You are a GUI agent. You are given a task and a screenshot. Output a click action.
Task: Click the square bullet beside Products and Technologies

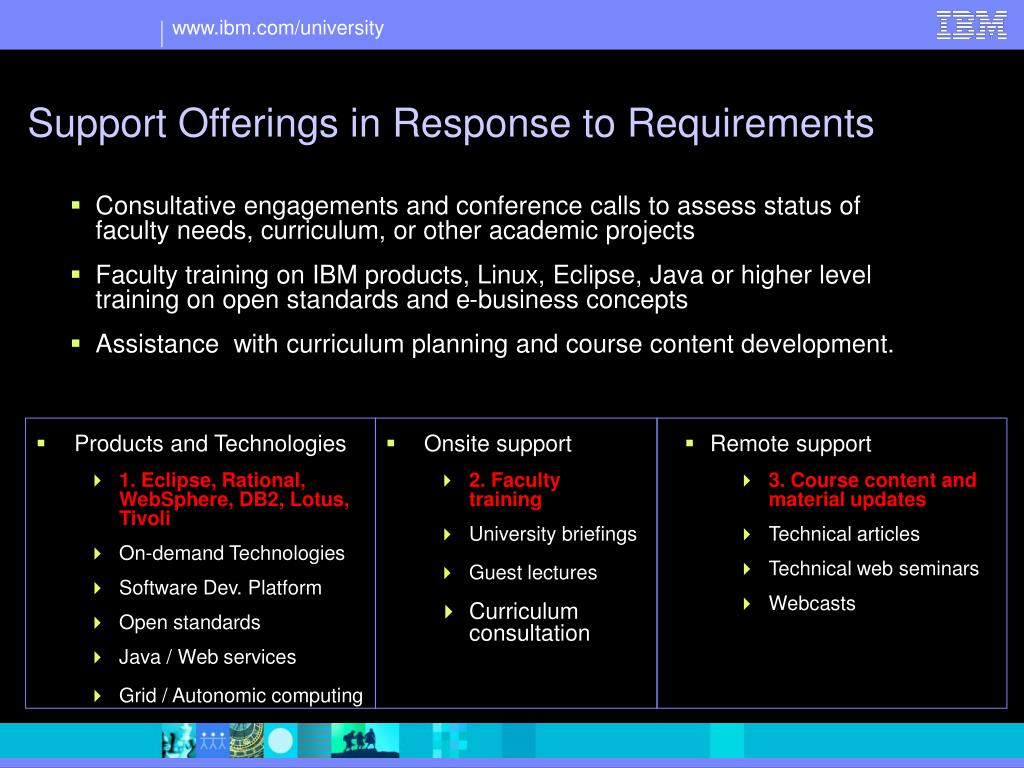tap(41, 443)
